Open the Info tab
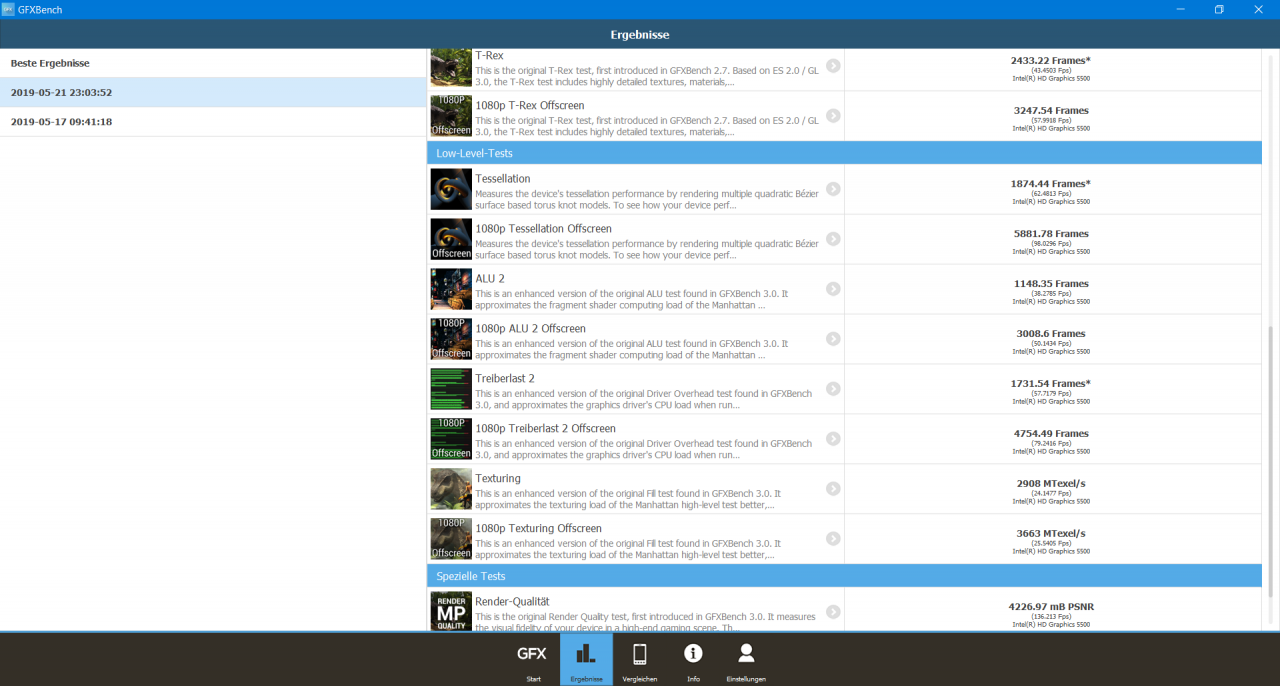The height and width of the screenshot is (686, 1280). pos(693,660)
